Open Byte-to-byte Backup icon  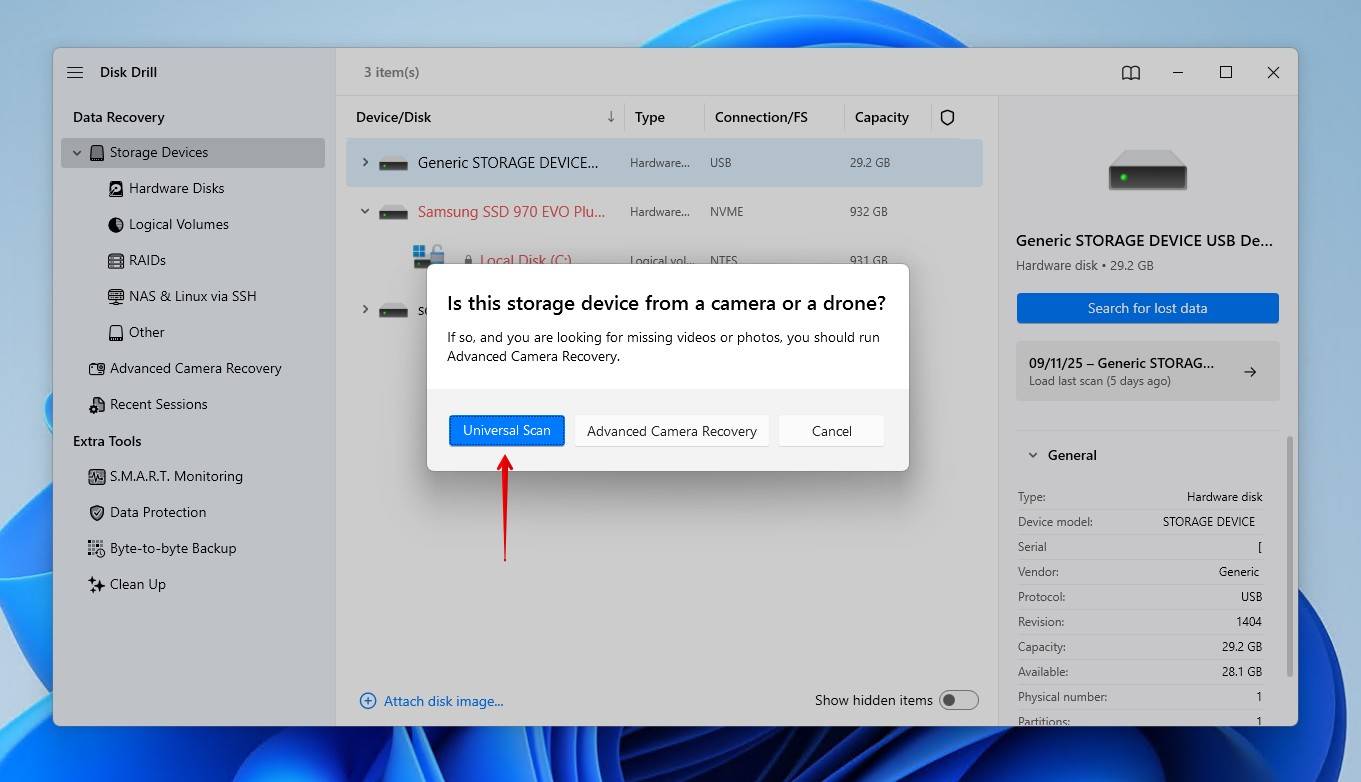(97, 549)
